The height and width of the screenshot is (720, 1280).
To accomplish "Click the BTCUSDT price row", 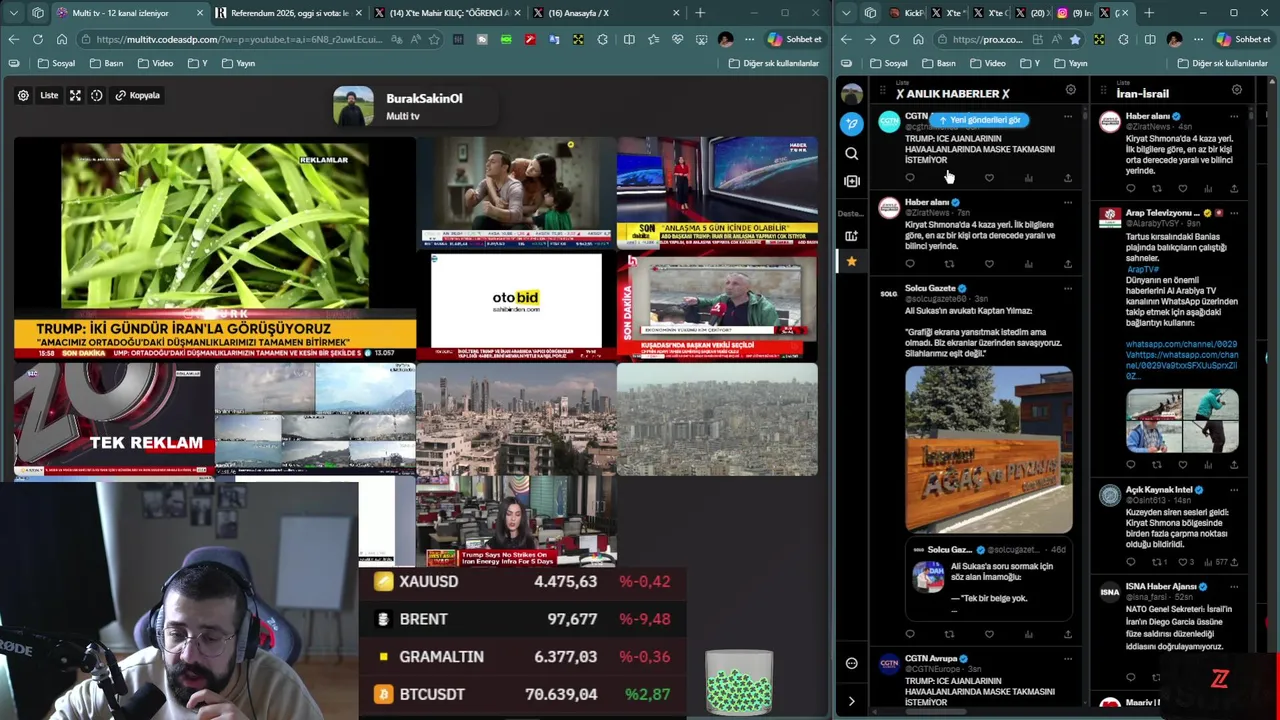I will 522,694.
